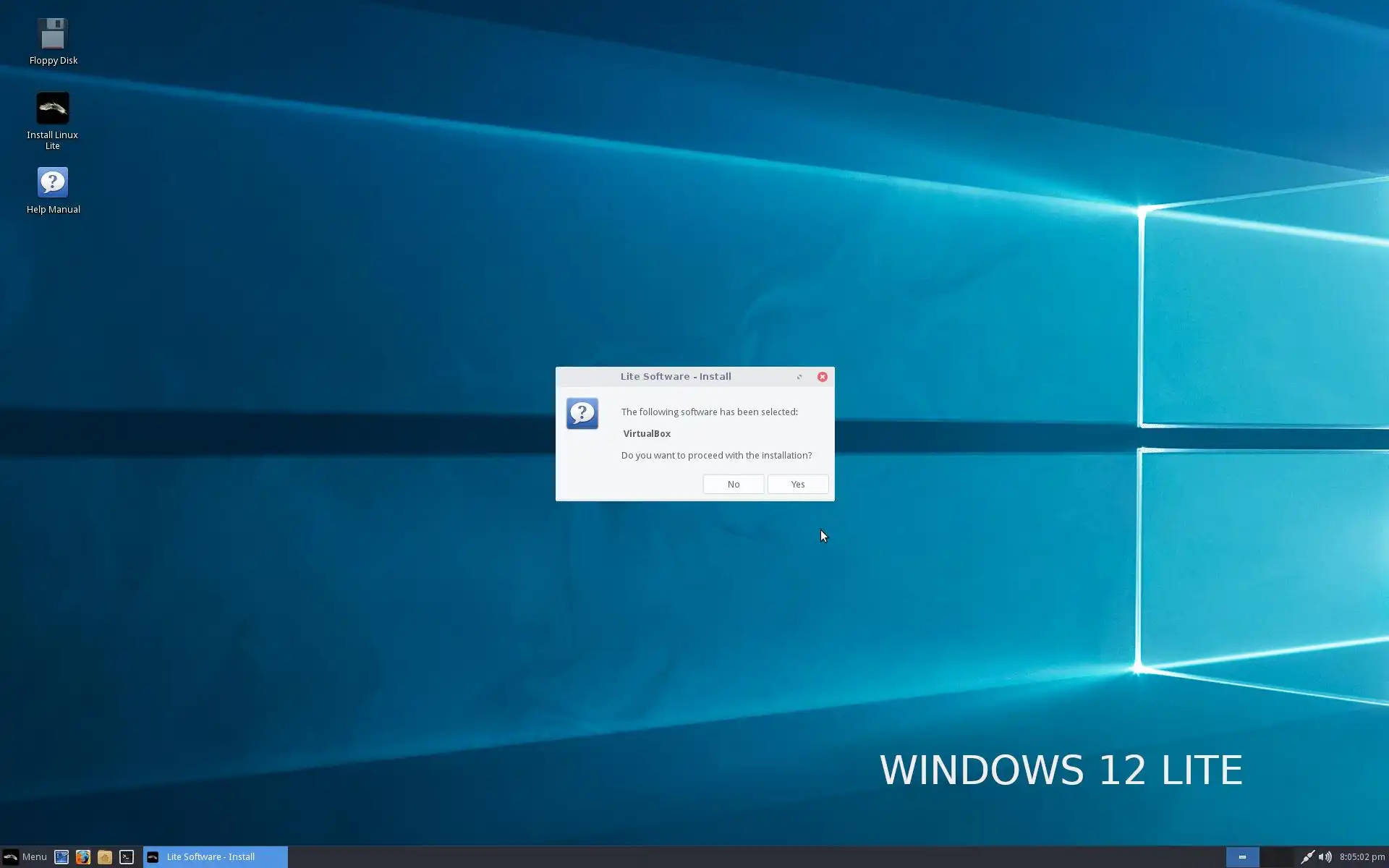Switch to the second empty workspace
Image resolution: width=1389 pixels, height=868 pixels.
click(1276, 857)
